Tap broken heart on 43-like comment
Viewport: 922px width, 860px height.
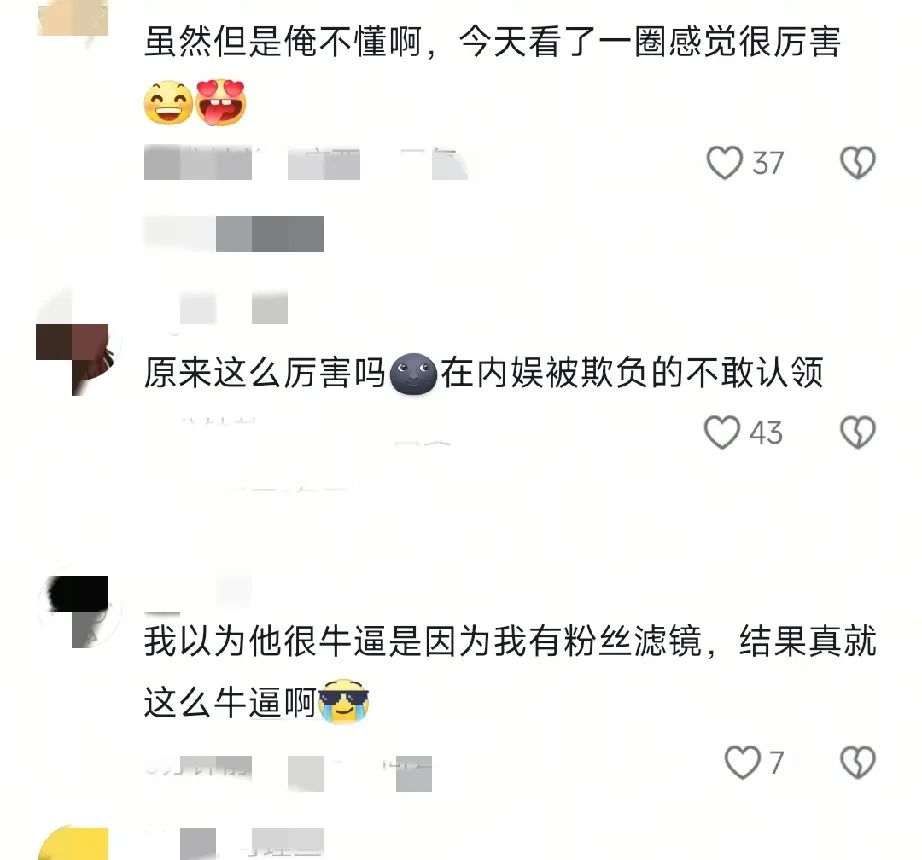pos(858,432)
